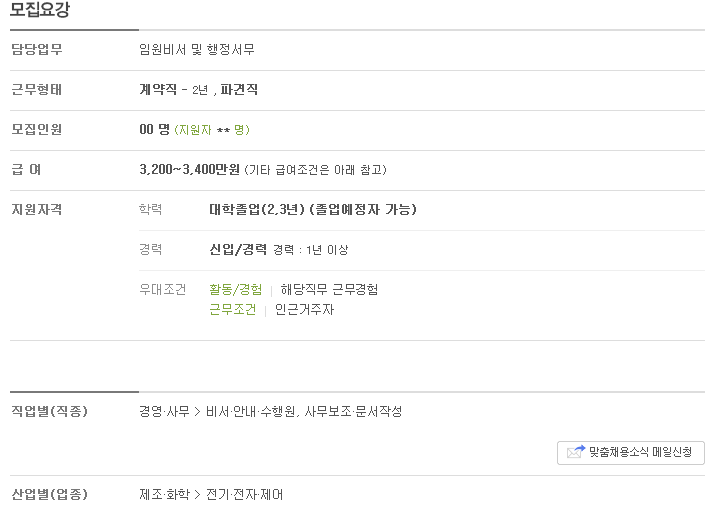Screen dimensions: 706x515
Task: Click the 인근거주자 preference text
Action: pyautogui.click(x=304, y=310)
